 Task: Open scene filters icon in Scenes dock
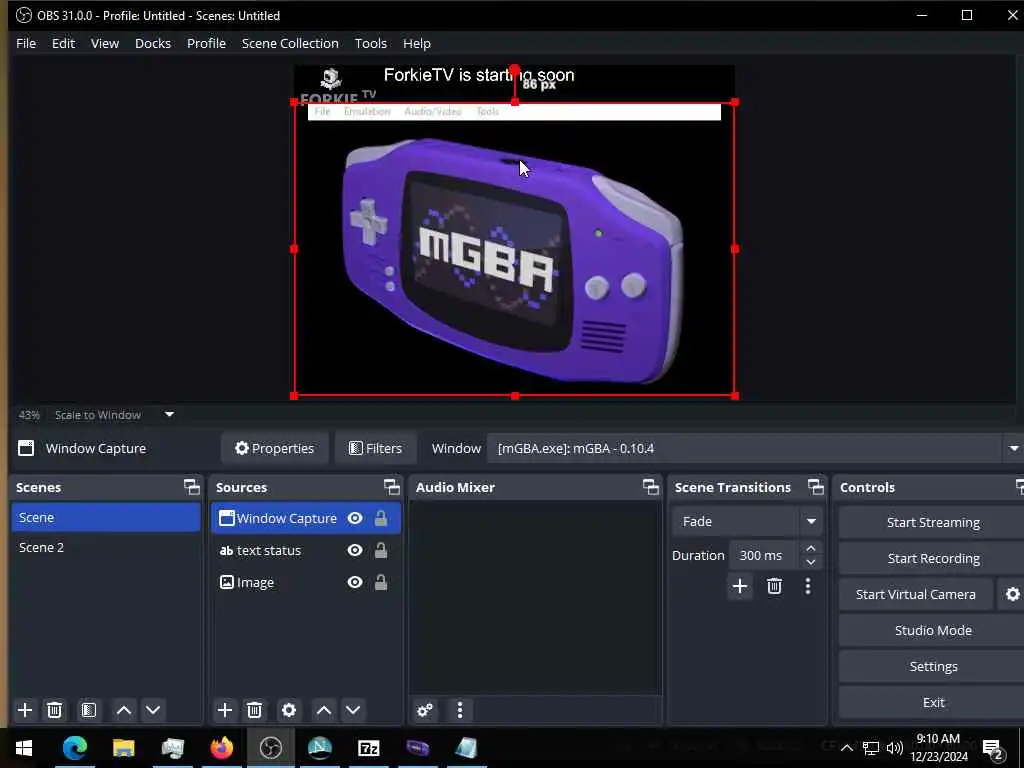tap(89, 710)
